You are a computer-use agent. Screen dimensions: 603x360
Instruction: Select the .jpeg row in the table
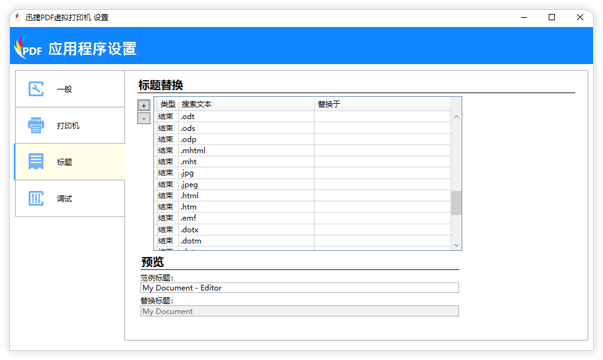pyautogui.click(x=304, y=184)
